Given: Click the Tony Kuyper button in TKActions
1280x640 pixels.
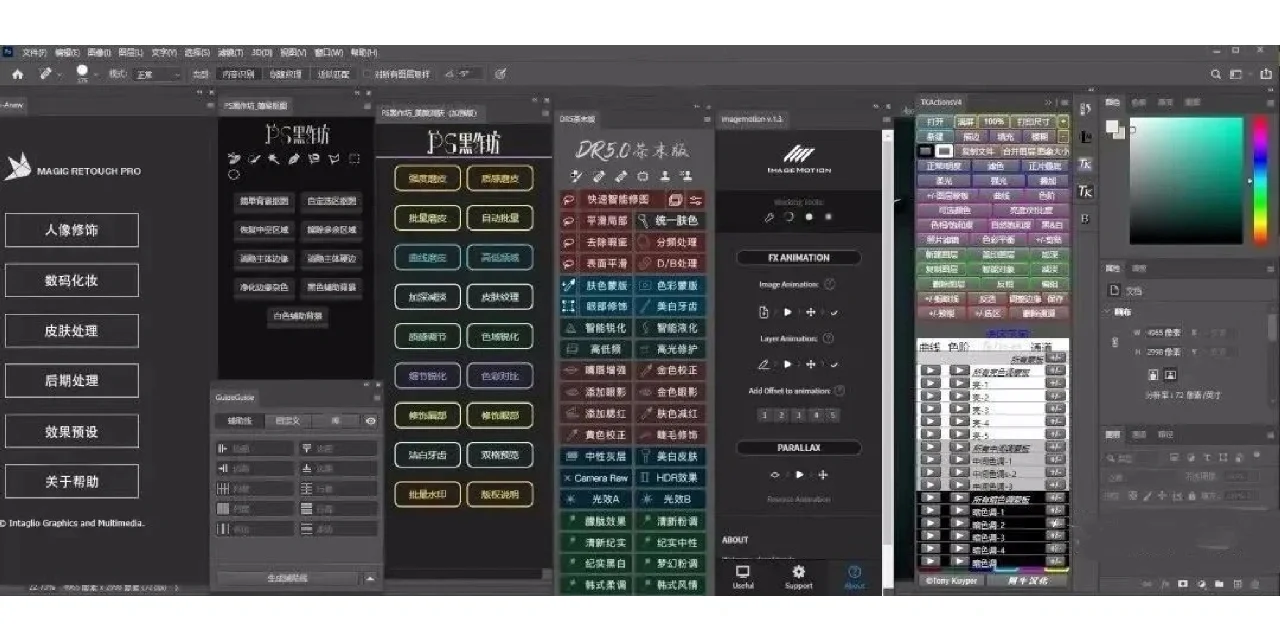Looking at the screenshot, I should 950,580.
